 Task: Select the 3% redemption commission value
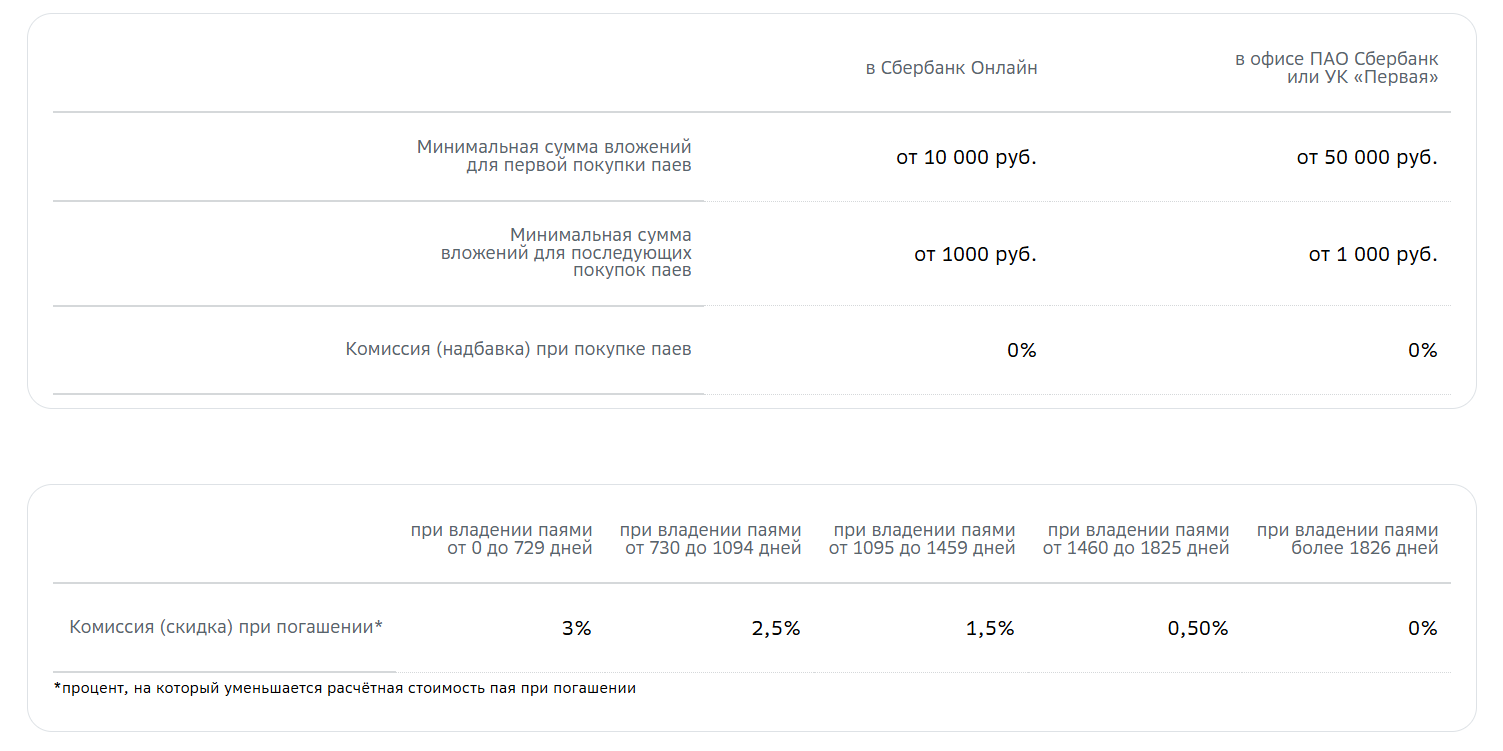576,628
